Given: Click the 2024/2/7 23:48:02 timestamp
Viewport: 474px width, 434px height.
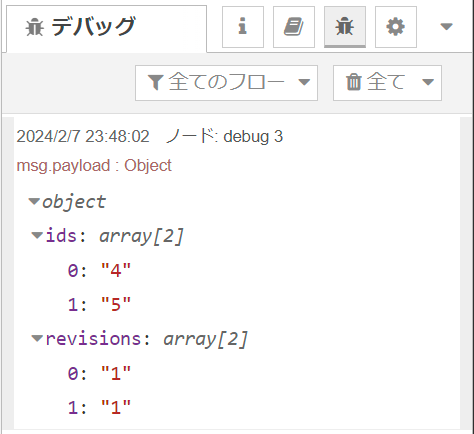Looking at the screenshot, I should click(x=83, y=136).
